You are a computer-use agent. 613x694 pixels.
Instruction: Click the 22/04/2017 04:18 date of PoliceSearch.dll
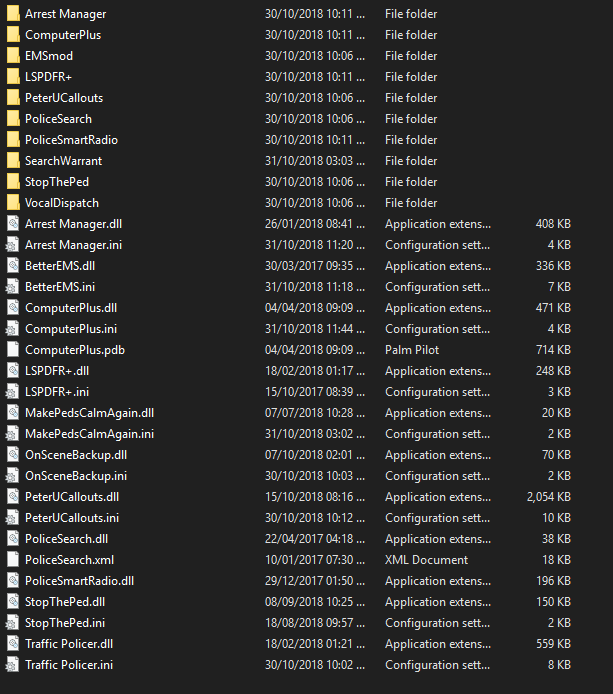(315, 539)
